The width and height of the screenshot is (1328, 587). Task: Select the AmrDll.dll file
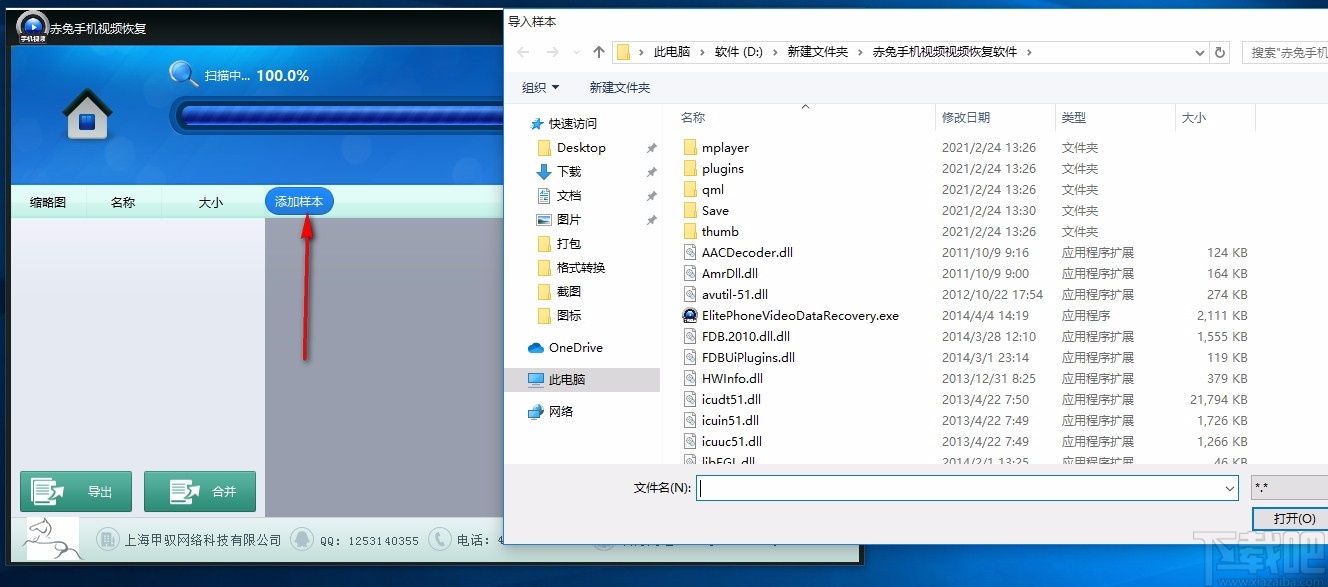(730, 274)
